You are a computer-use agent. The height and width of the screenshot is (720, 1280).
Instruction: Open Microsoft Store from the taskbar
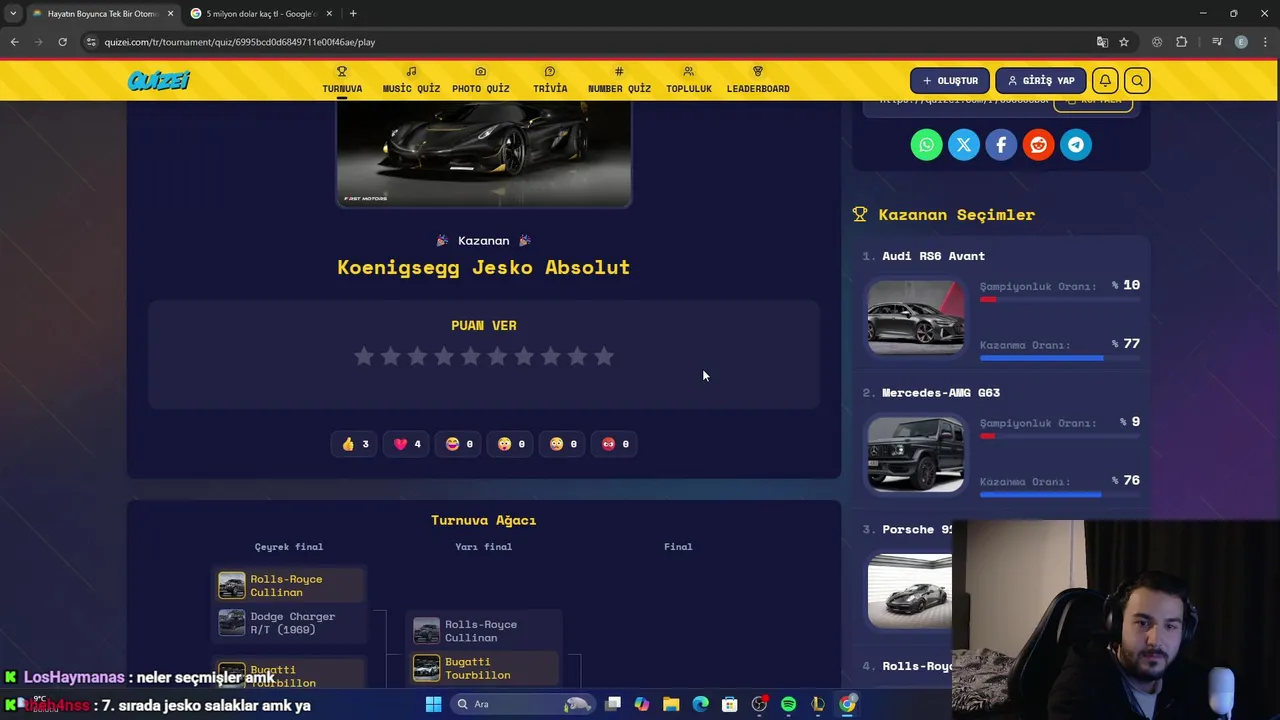tap(730, 704)
